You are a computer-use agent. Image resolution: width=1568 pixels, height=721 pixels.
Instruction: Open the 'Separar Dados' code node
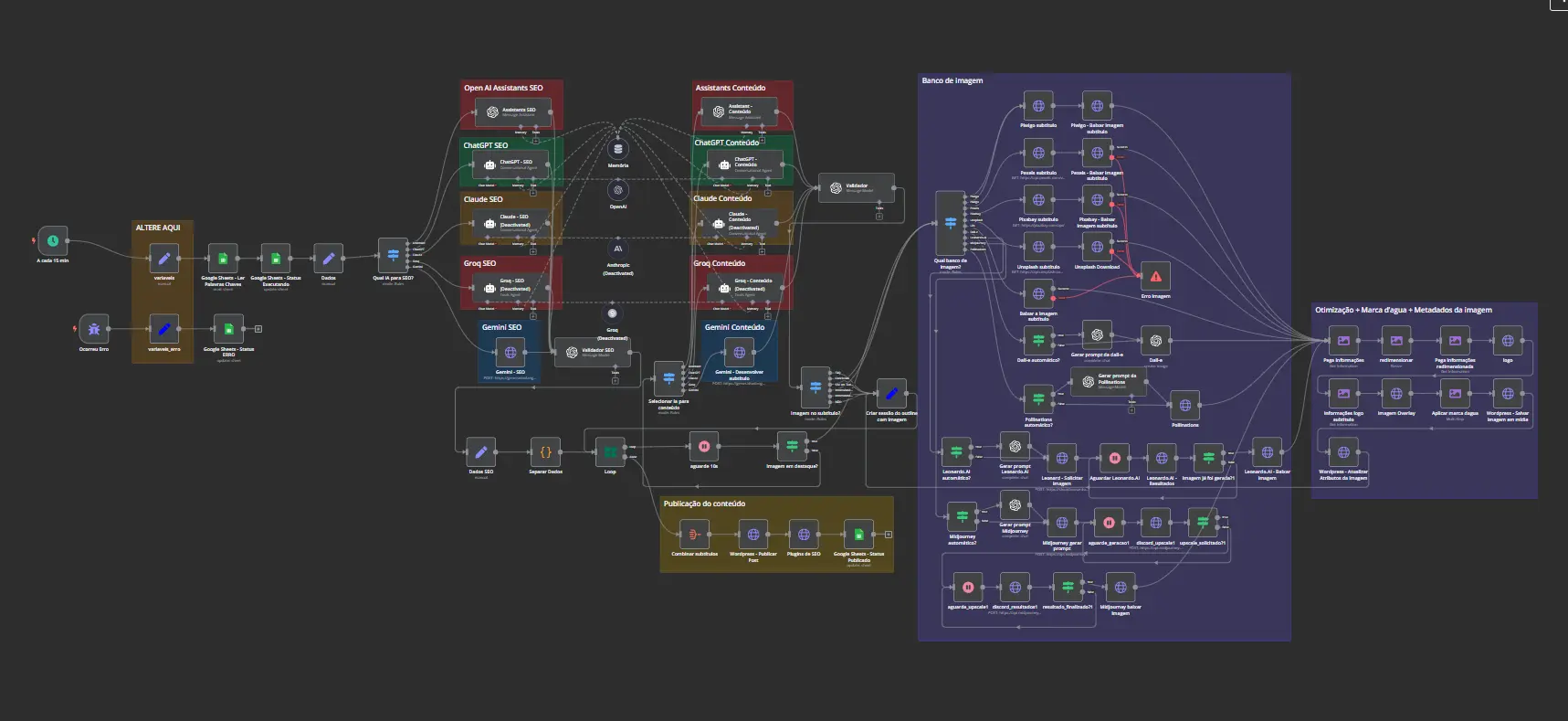tap(545, 452)
